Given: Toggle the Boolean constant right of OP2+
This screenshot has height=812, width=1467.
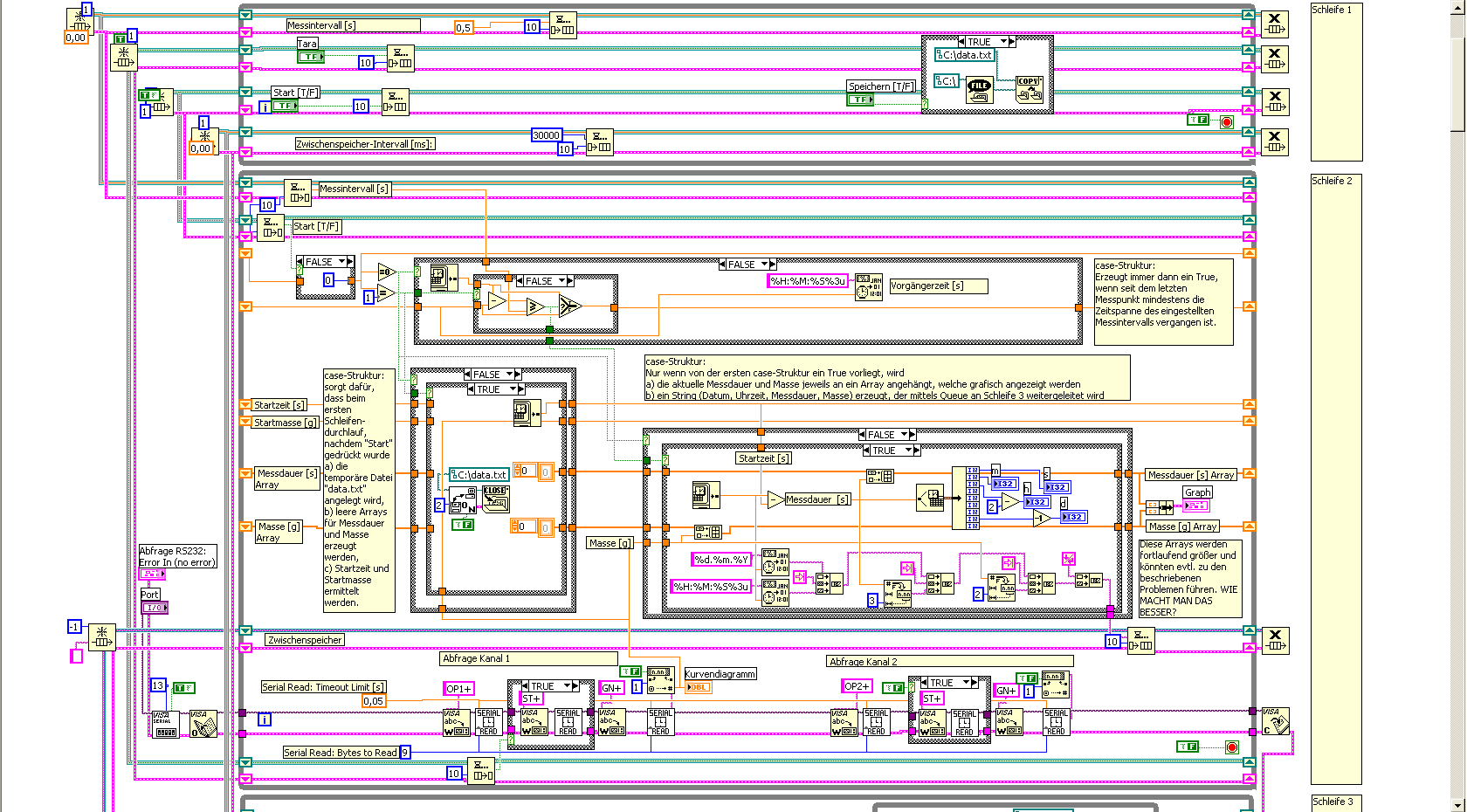Looking at the screenshot, I should (892, 688).
